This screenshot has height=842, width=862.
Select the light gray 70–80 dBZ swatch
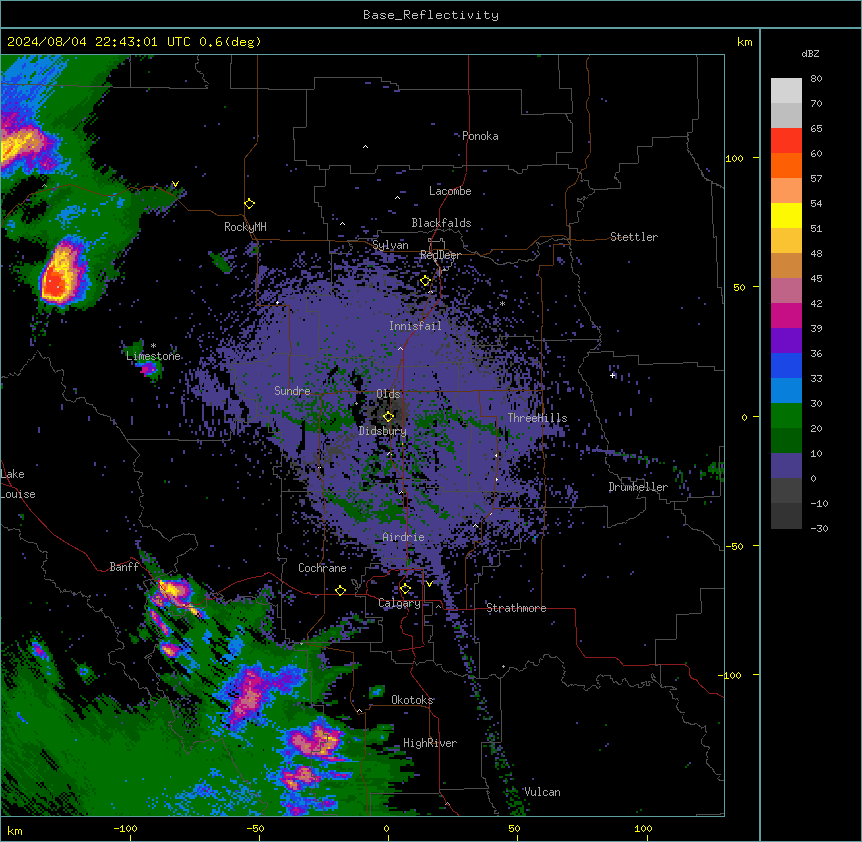pyautogui.click(x=786, y=91)
